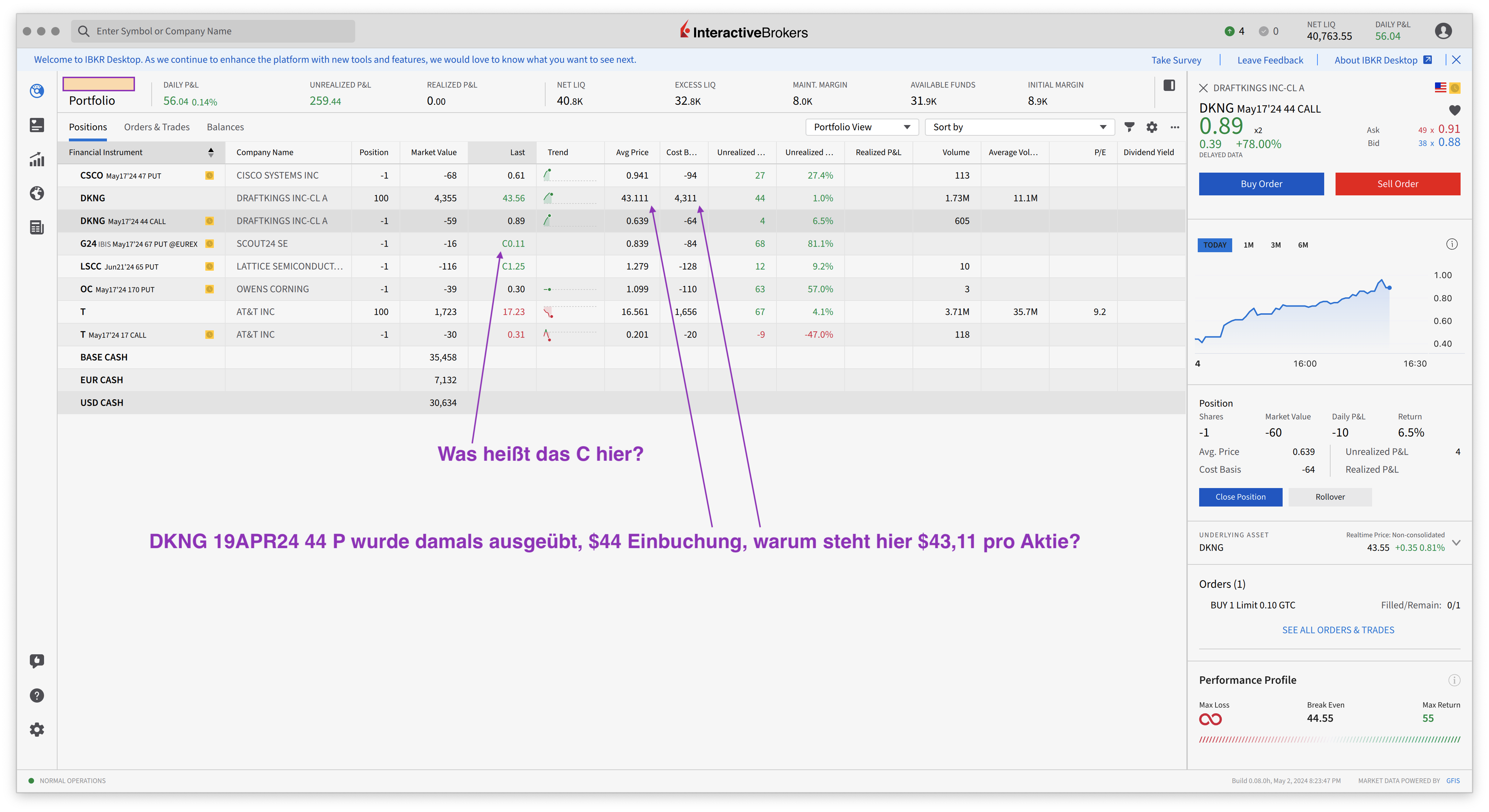Click SEE ALL ORDERS & TRADES link
Viewport: 1489px width, 812px height.
tap(1338, 630)
